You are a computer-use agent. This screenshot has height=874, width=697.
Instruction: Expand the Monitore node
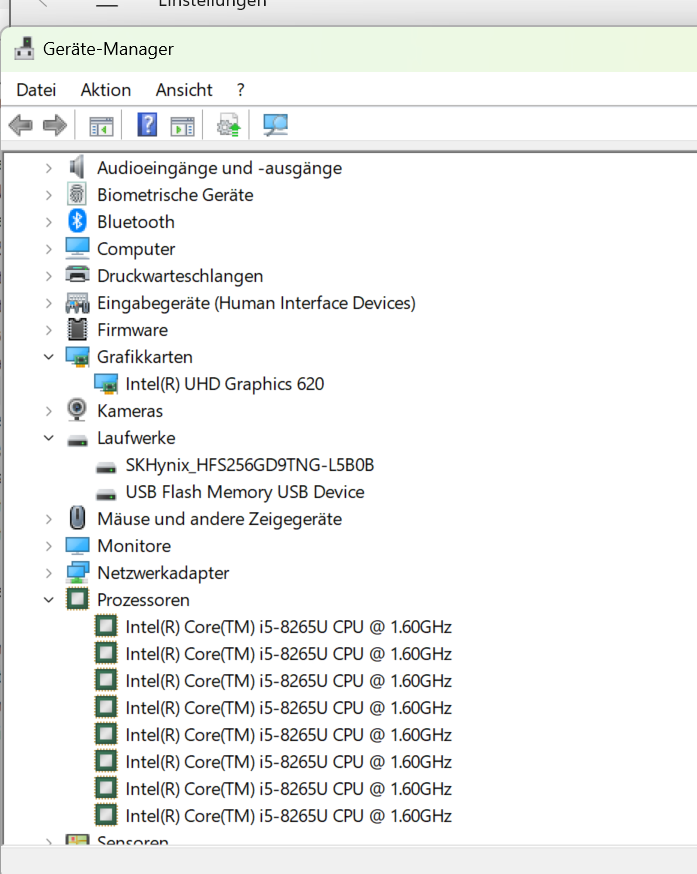click(49, 546)
